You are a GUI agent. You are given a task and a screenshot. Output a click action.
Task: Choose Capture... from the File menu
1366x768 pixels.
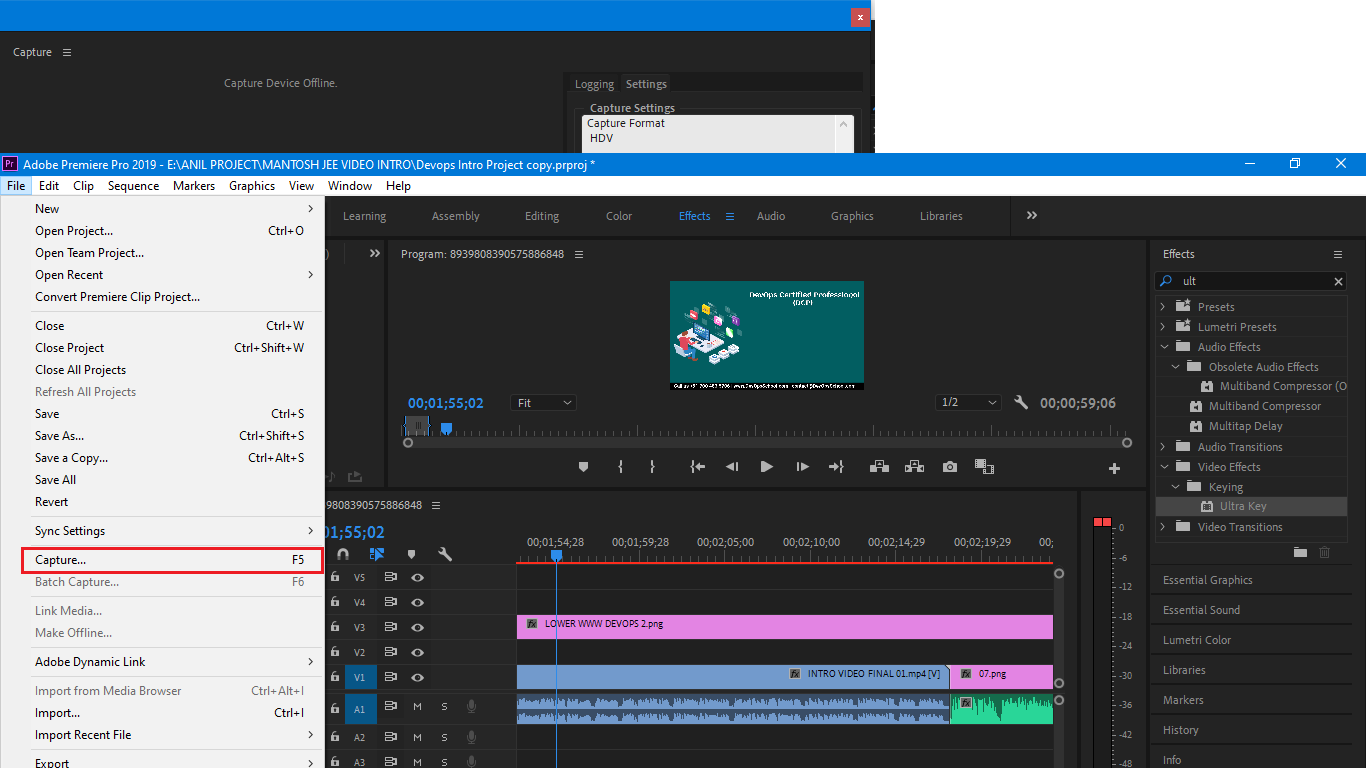tap(173, 560)
